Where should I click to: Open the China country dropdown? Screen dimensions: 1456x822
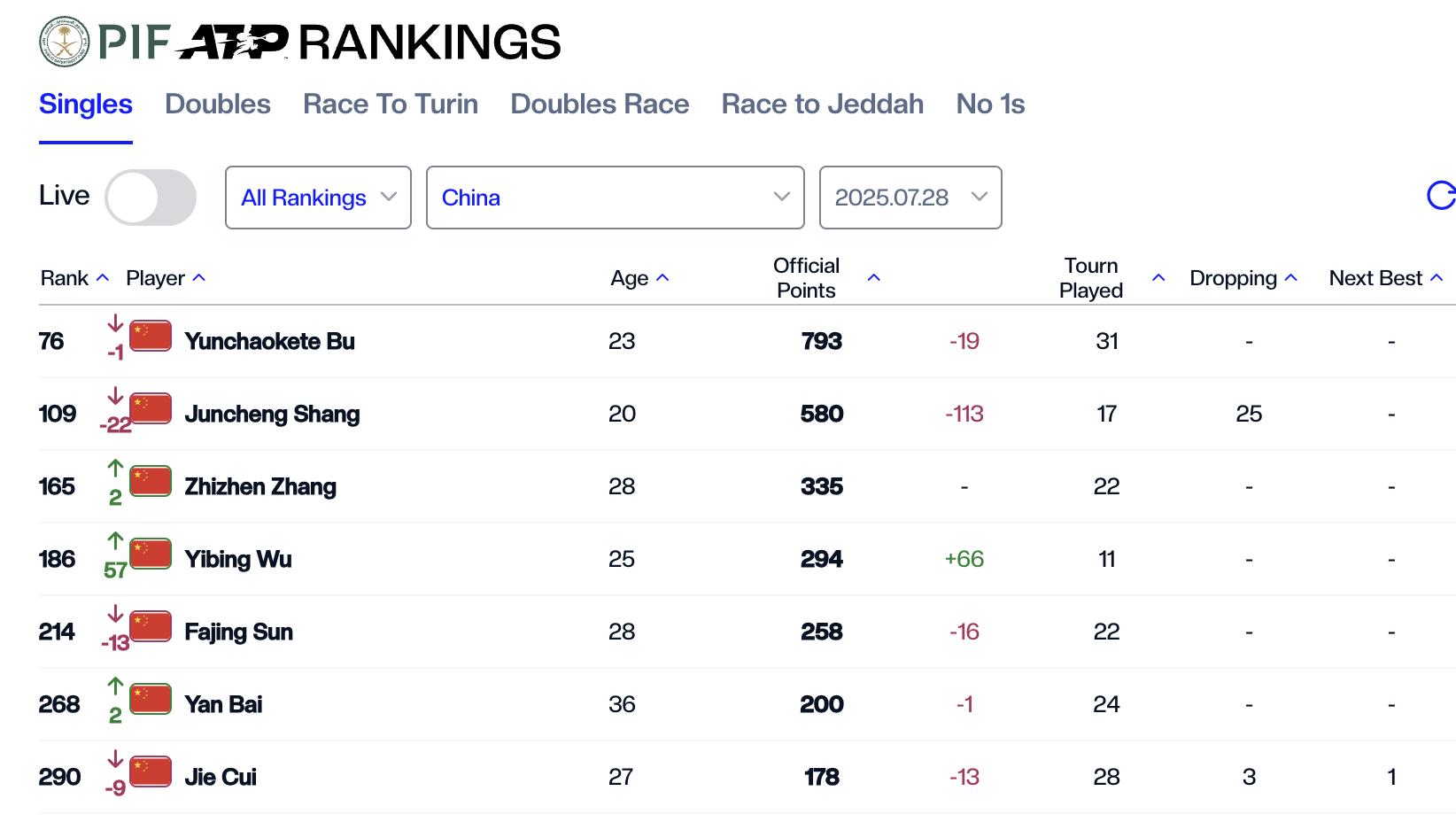[616, 198]
